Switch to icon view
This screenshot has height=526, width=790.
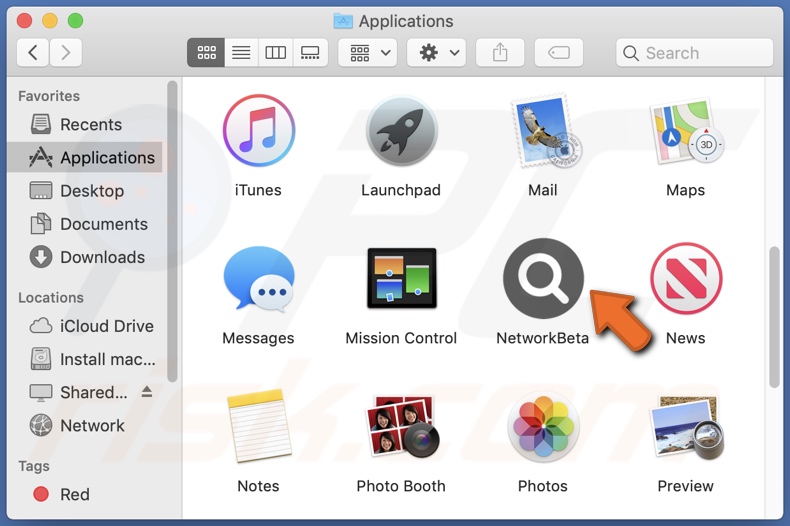[206, 52]
